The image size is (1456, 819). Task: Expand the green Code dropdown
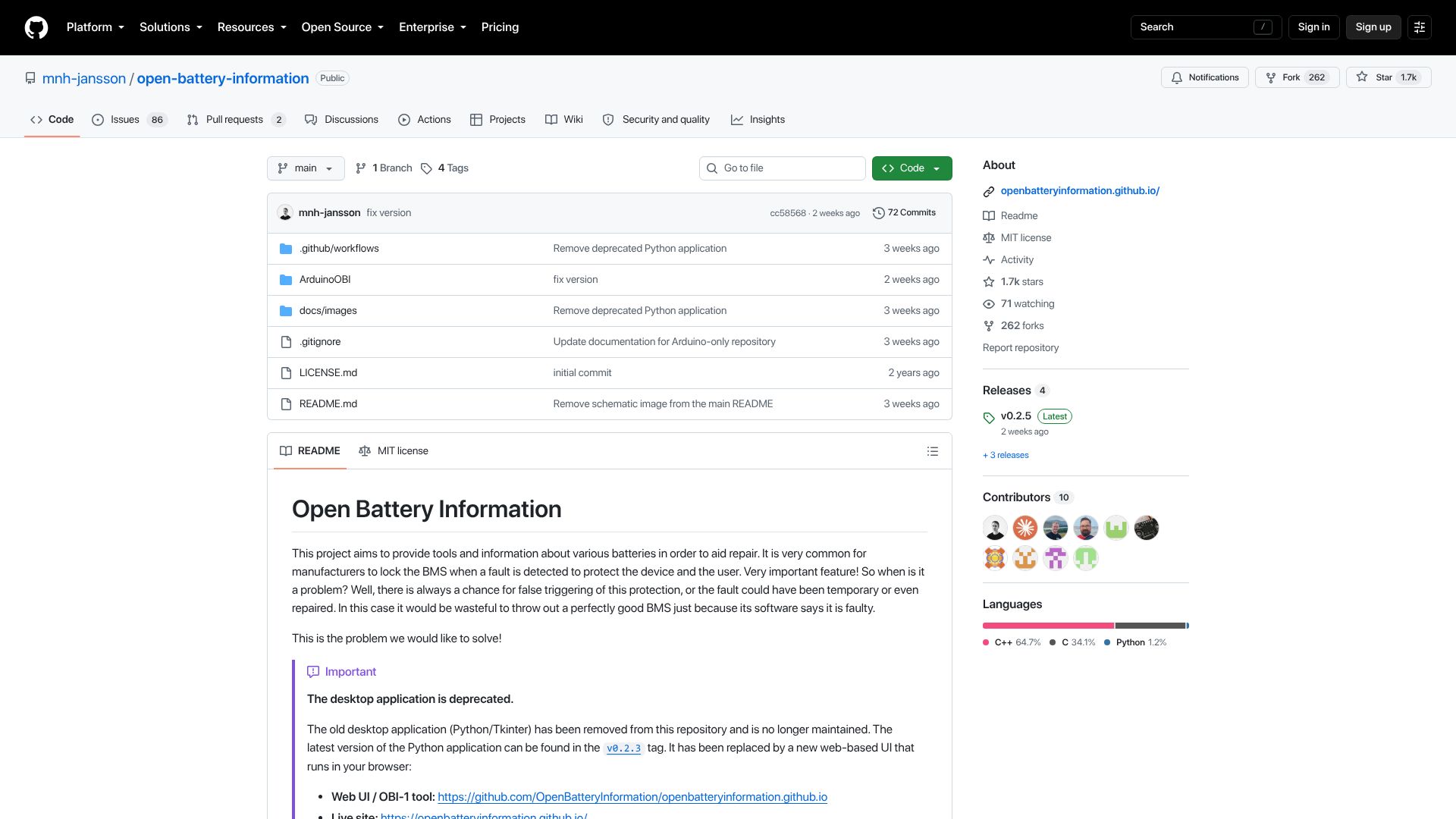(912, 168)
